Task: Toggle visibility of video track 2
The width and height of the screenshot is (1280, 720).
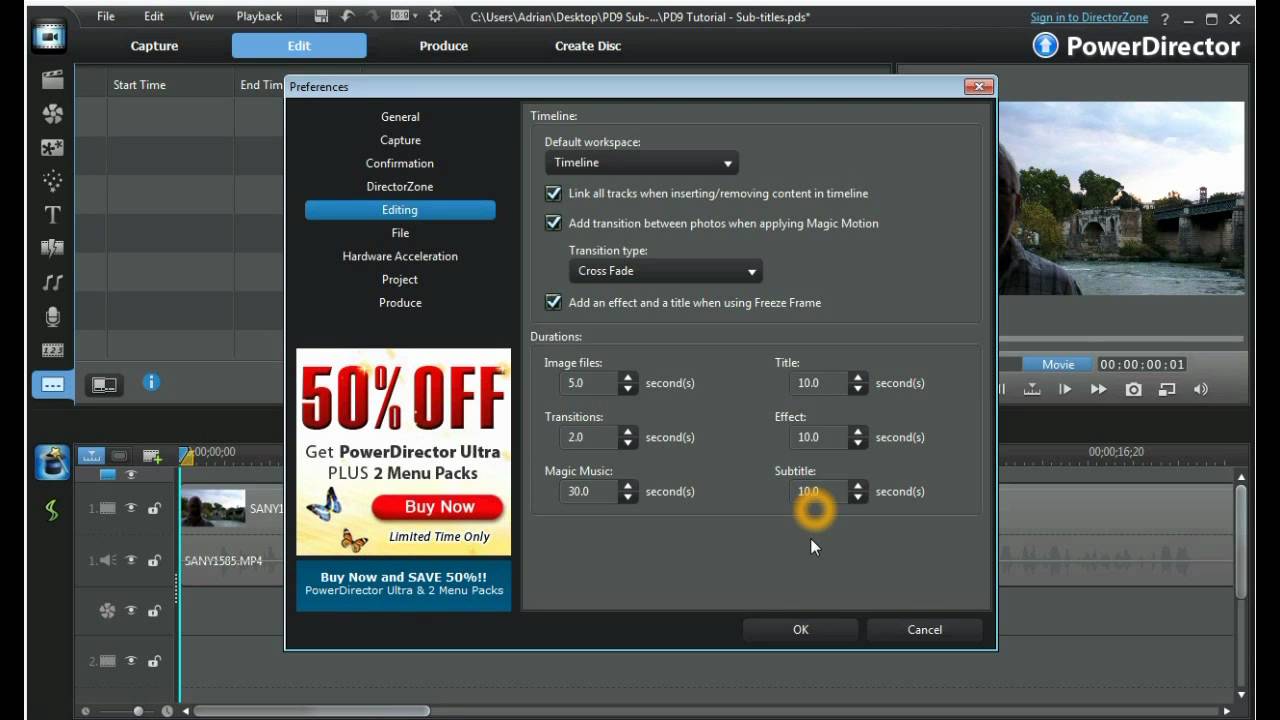Action: coord(130,661)
